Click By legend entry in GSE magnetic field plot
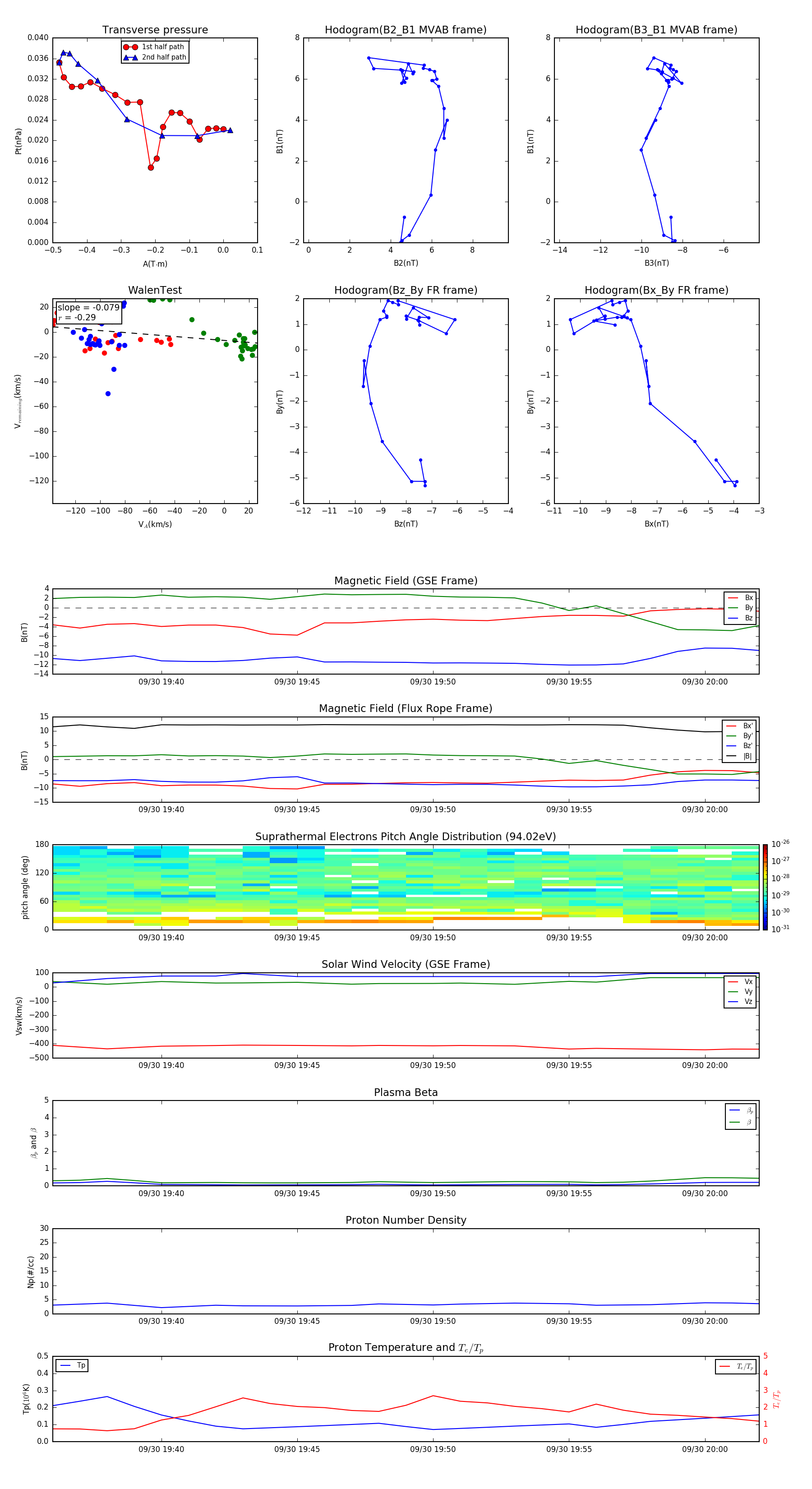Viewport: 812px width, 1489px height. coord(740,608)
